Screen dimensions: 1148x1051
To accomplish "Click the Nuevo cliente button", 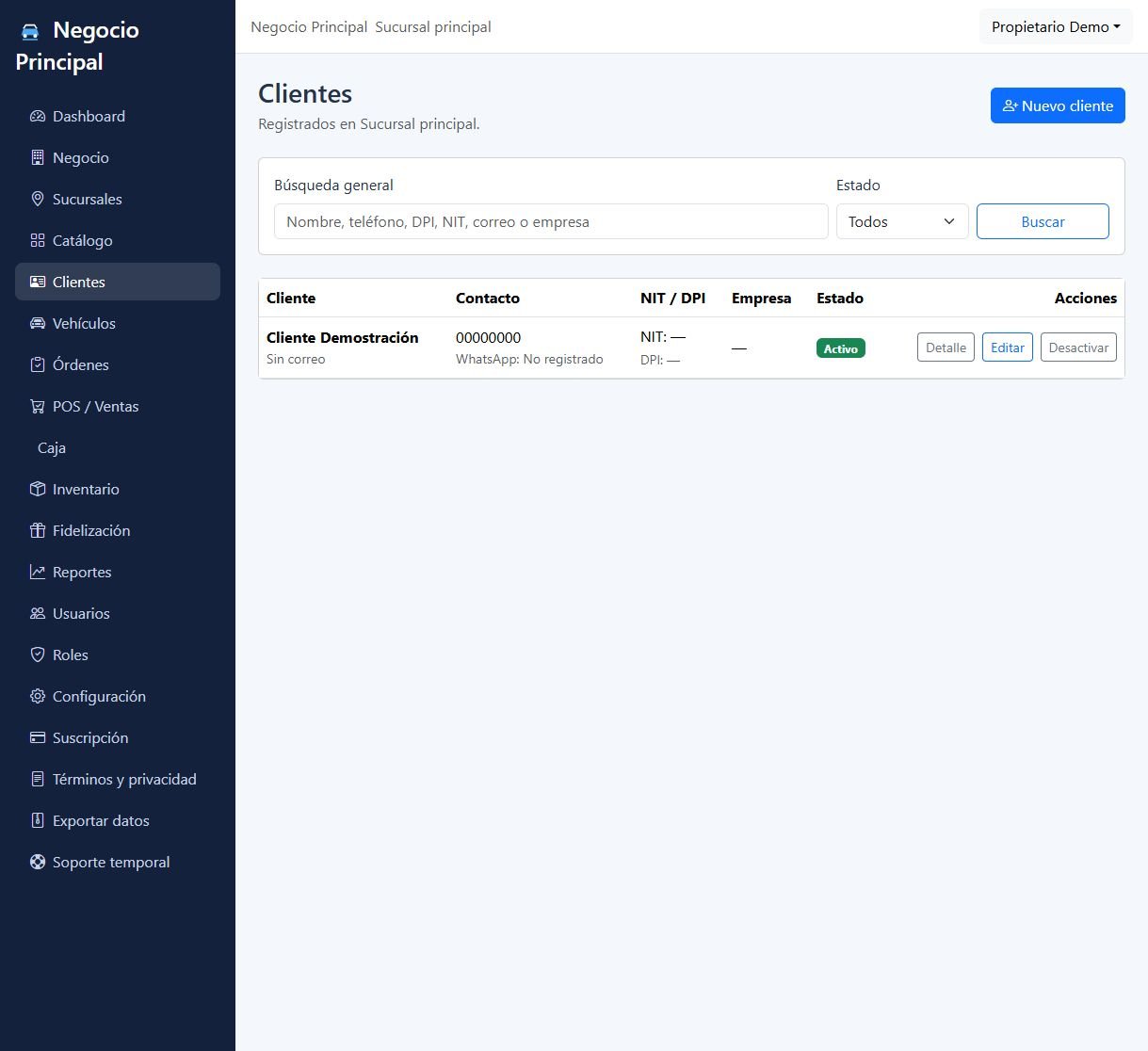I will [x=1058, y=105].
